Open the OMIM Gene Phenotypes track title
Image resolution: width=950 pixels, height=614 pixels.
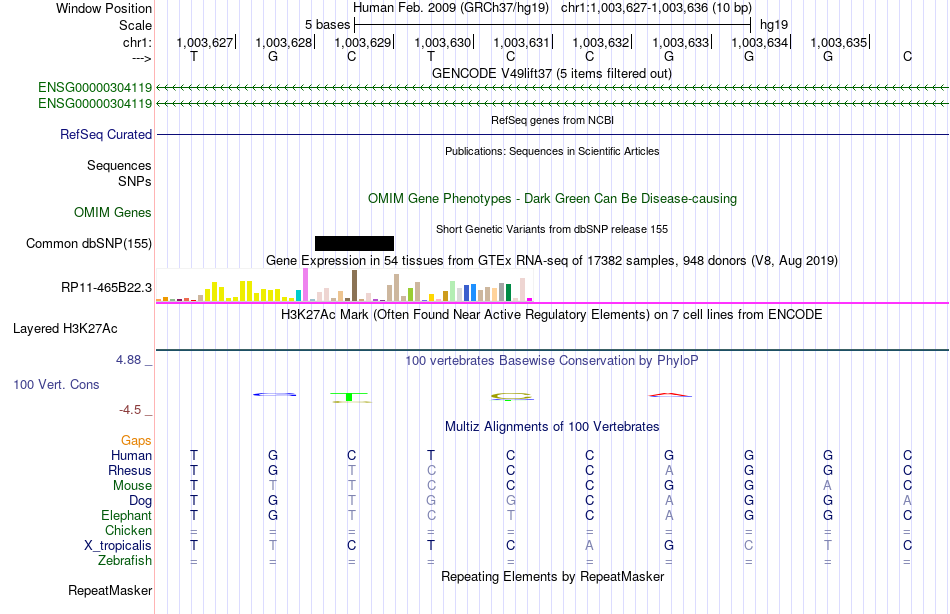tap(552, 198)
